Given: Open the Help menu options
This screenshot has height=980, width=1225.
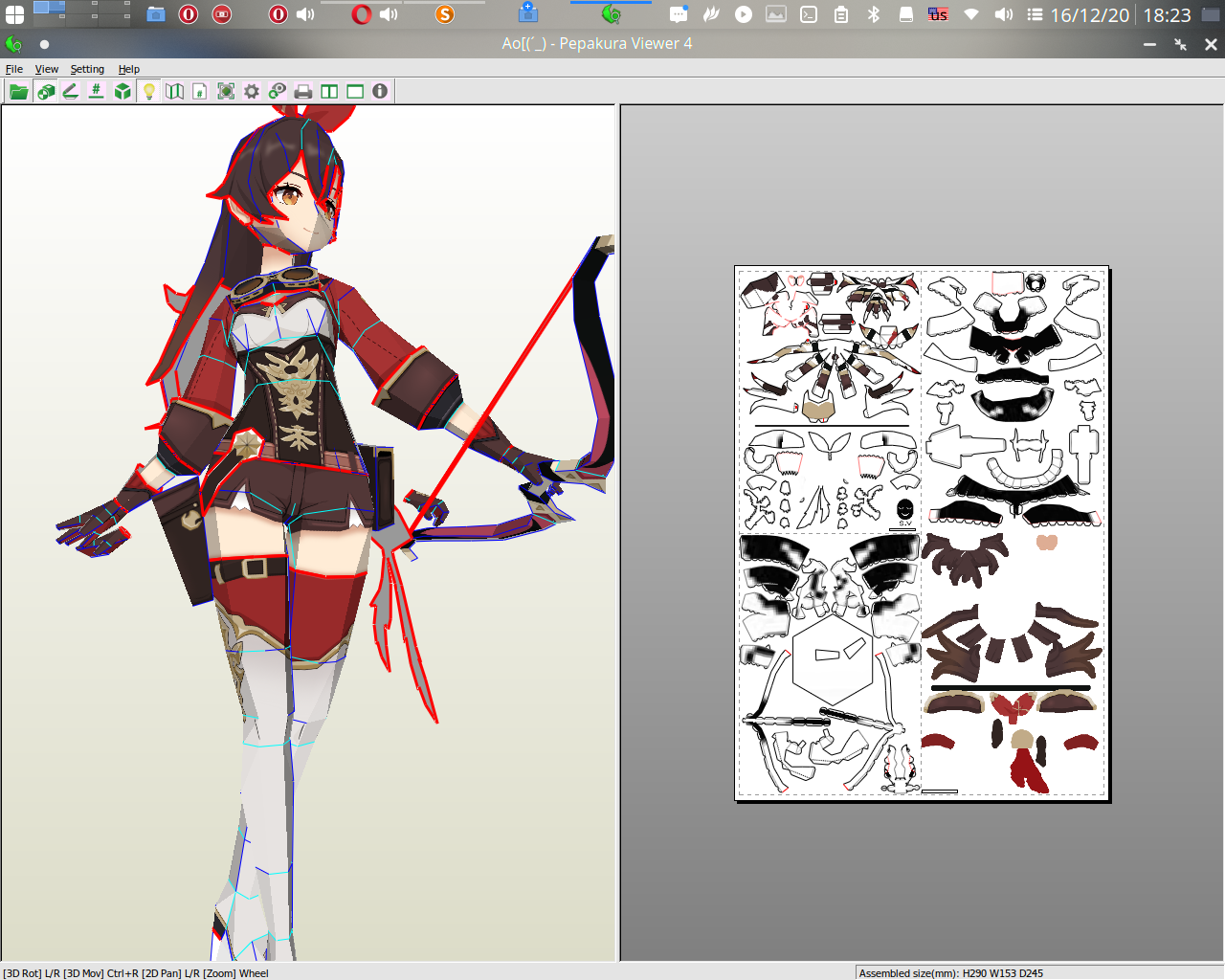Looking at the screenshot, I should pyautogui.click(x=128, y=69).
